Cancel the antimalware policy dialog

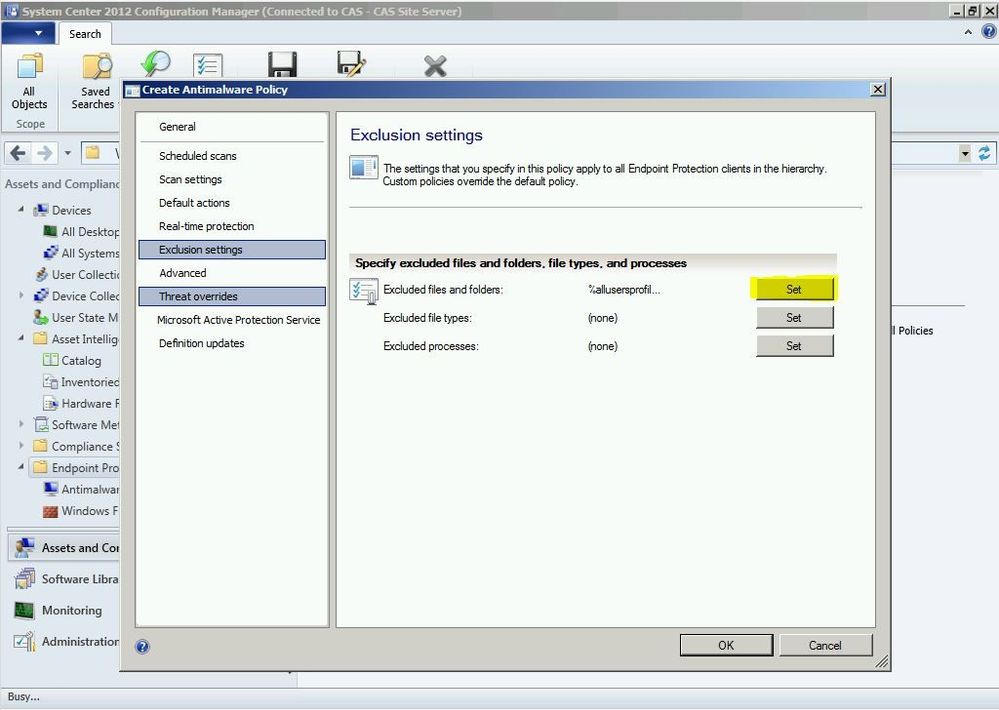(825, 645)
